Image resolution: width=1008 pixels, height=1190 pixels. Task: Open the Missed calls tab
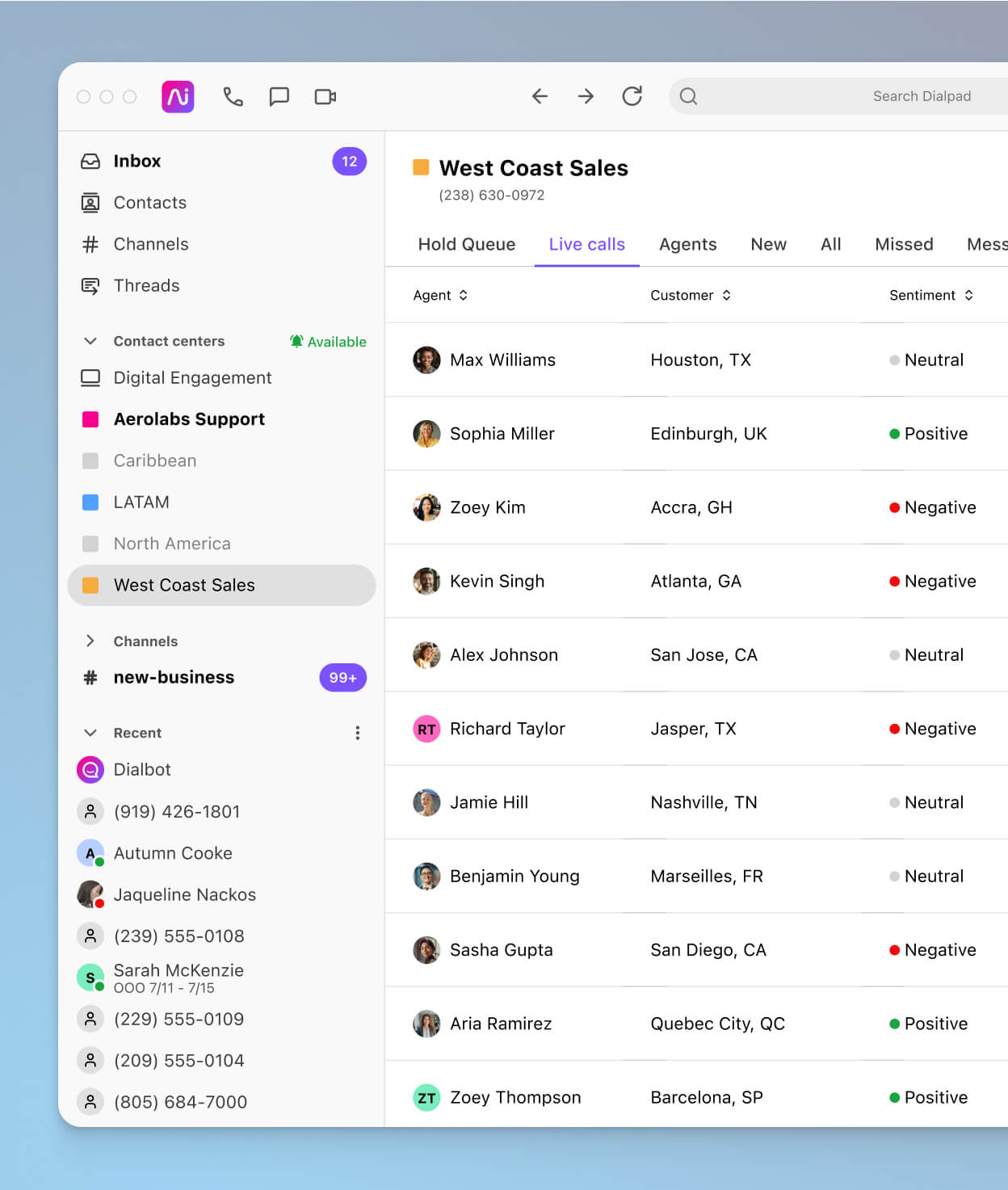coord(904,244)
